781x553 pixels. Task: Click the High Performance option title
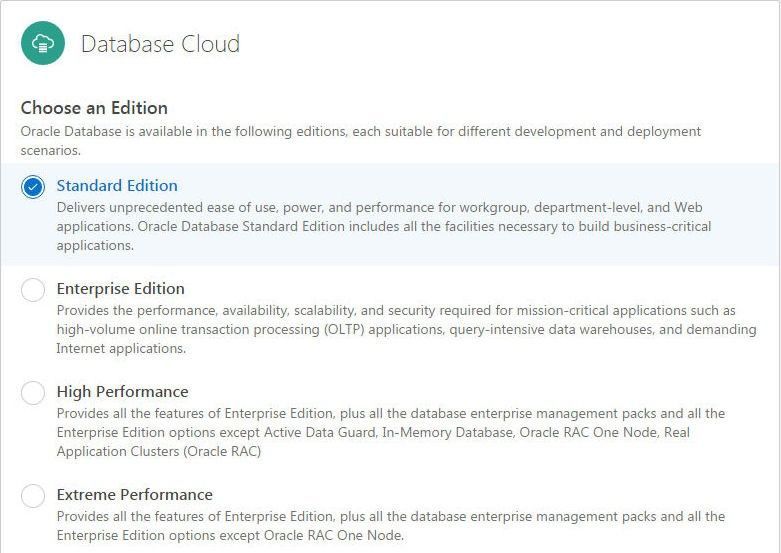pos(123,392)
